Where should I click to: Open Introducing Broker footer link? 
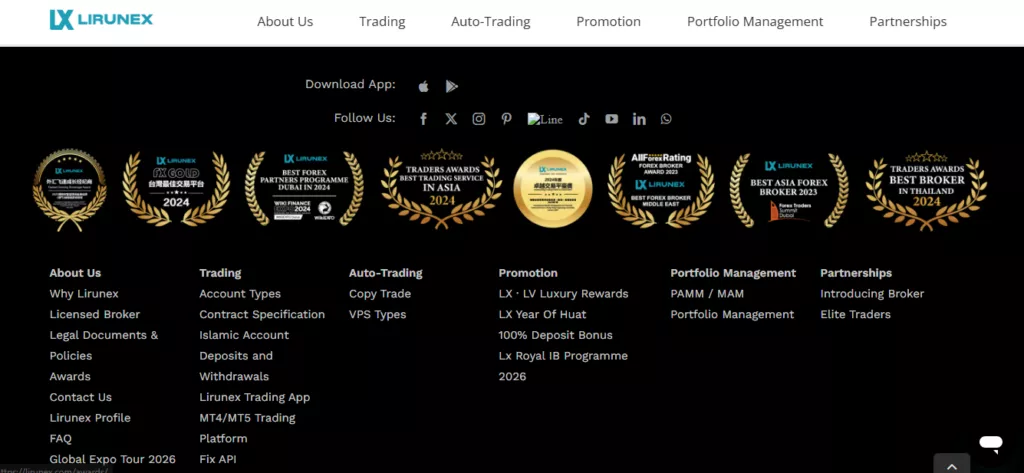(872, 294)
